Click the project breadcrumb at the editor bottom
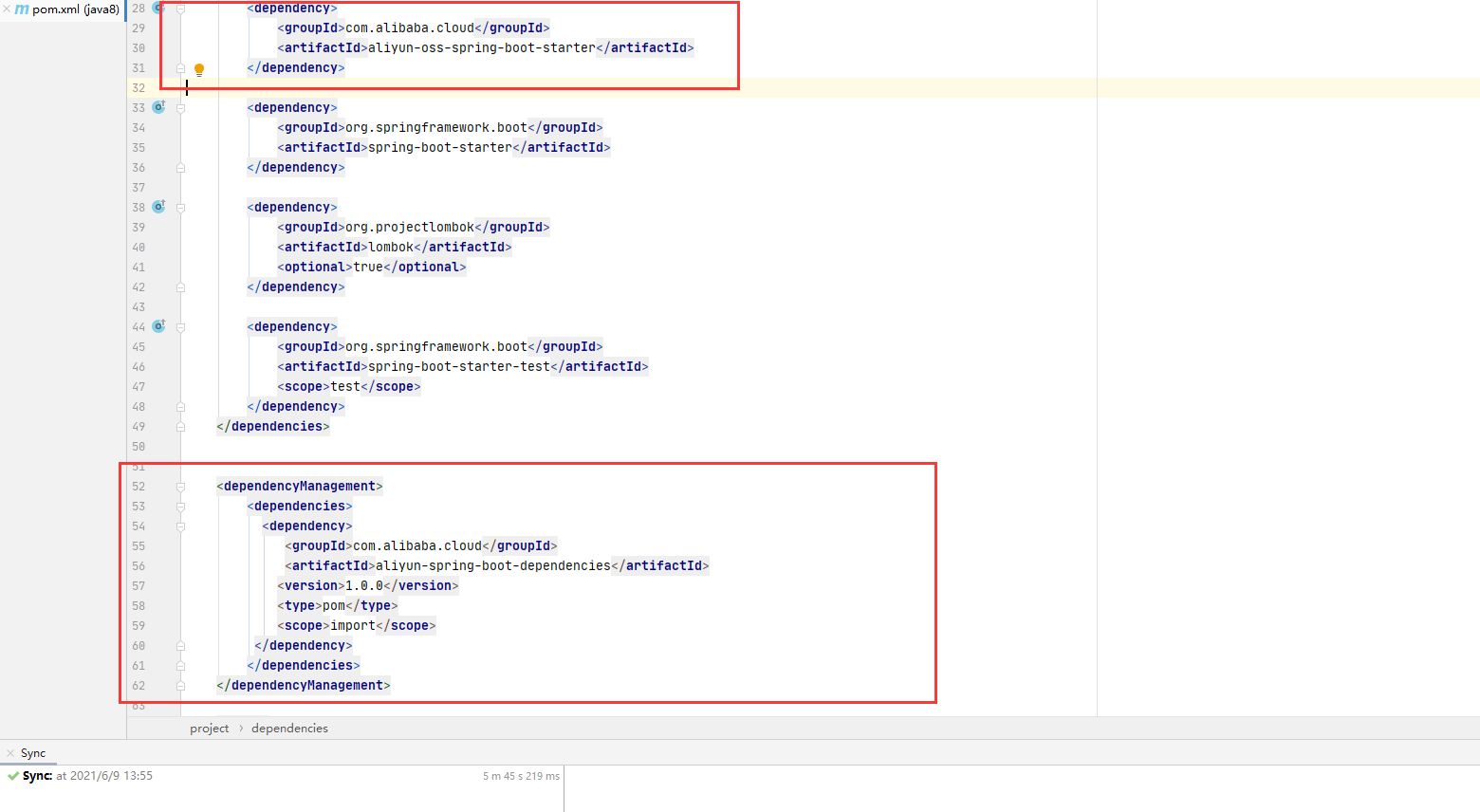Viewport: 1480px width, 812px height. (x=209, y=728)
